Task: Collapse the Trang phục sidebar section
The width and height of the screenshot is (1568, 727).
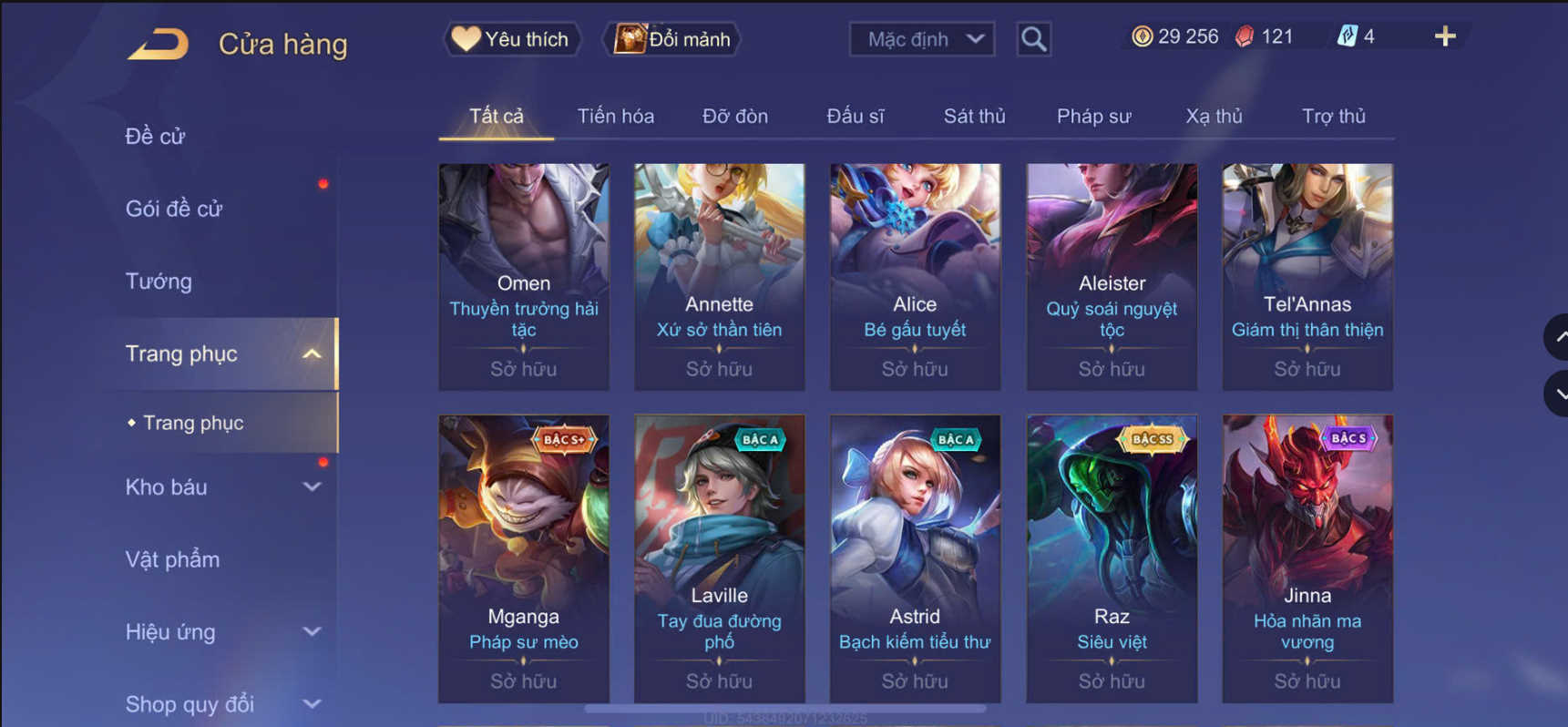Action: click(312, 353)
